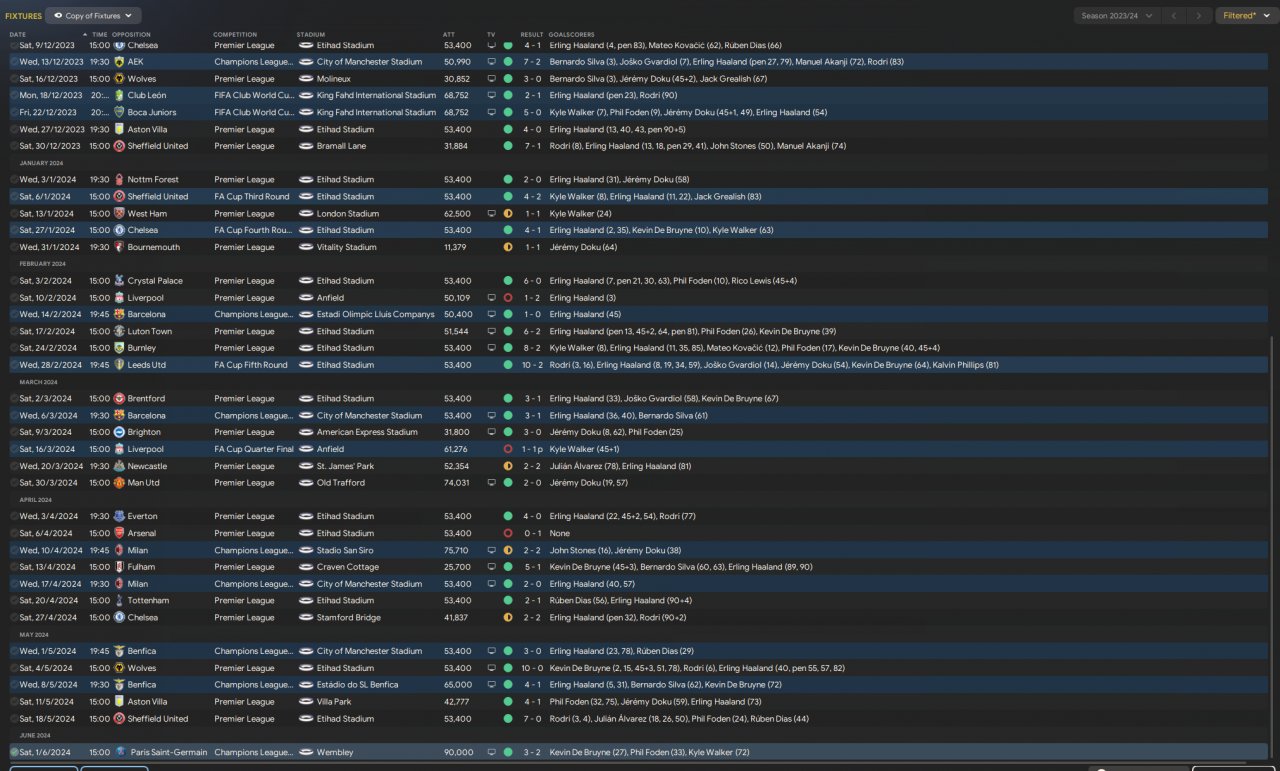Tick the selection circle for the Man Utd fixture

click(x=14, y=483)
